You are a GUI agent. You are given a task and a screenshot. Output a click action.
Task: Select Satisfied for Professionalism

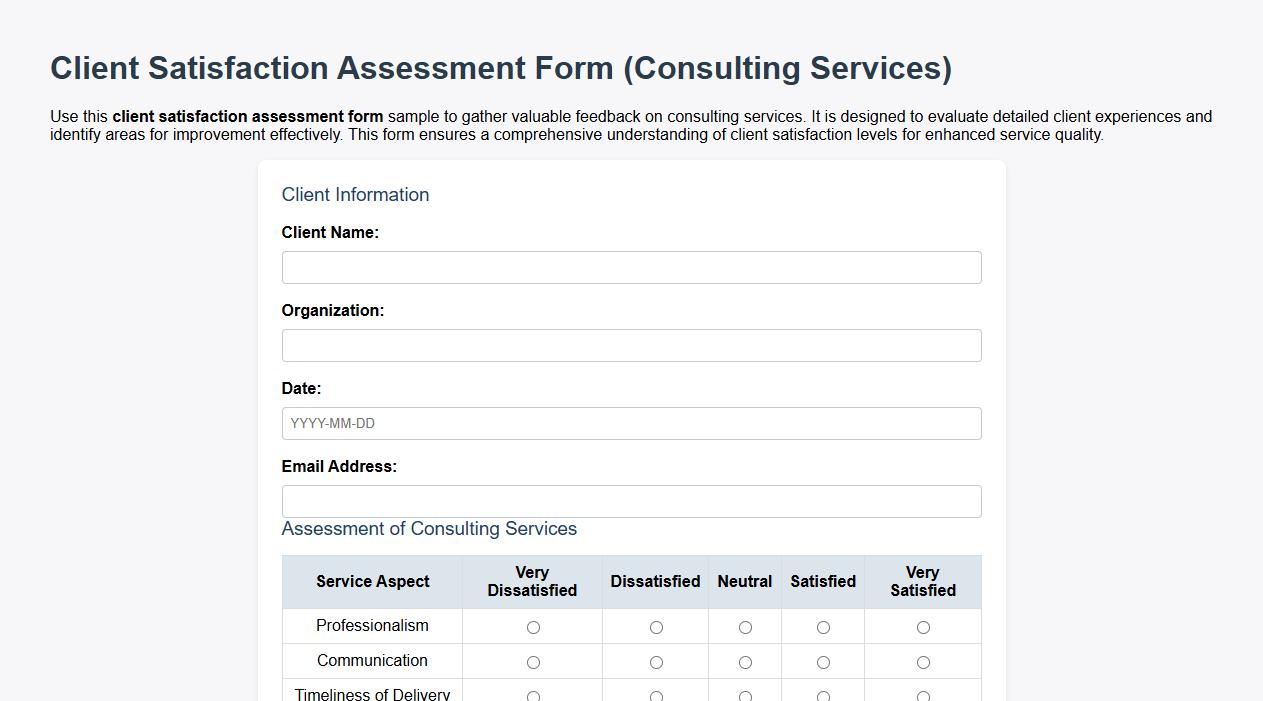tap(822, 627)
